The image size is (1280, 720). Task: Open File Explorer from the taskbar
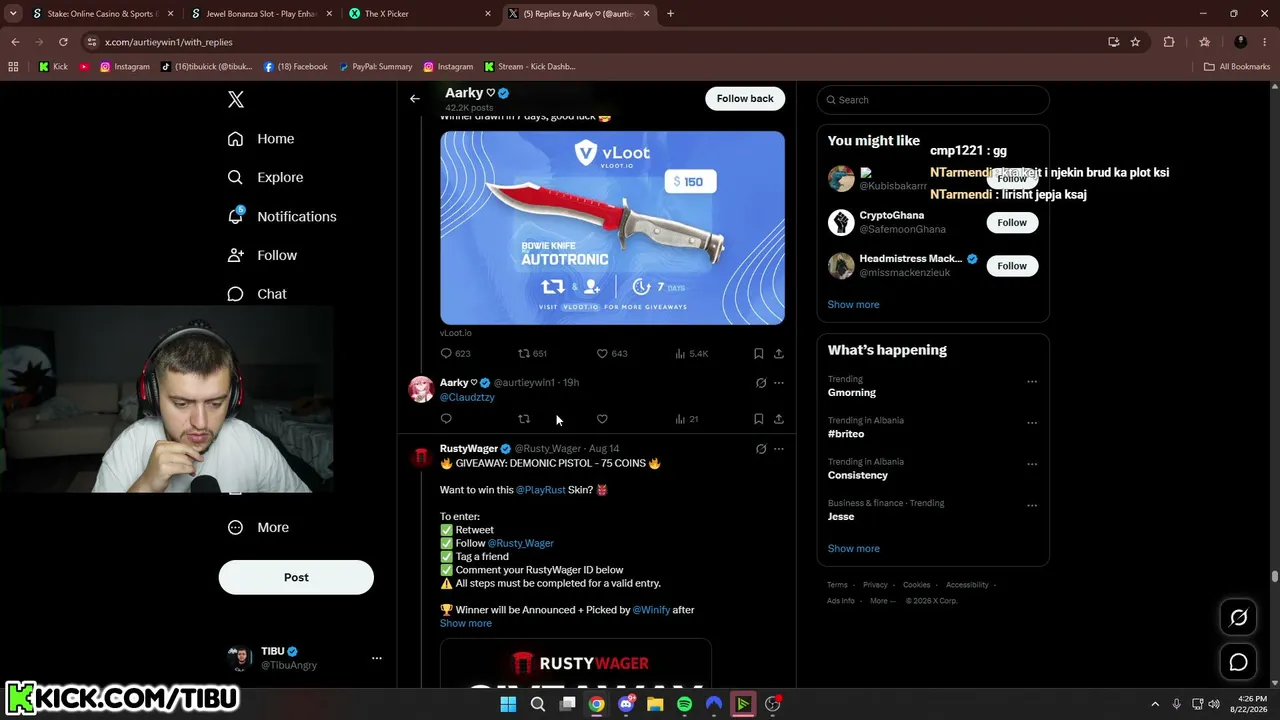[655, 704]
